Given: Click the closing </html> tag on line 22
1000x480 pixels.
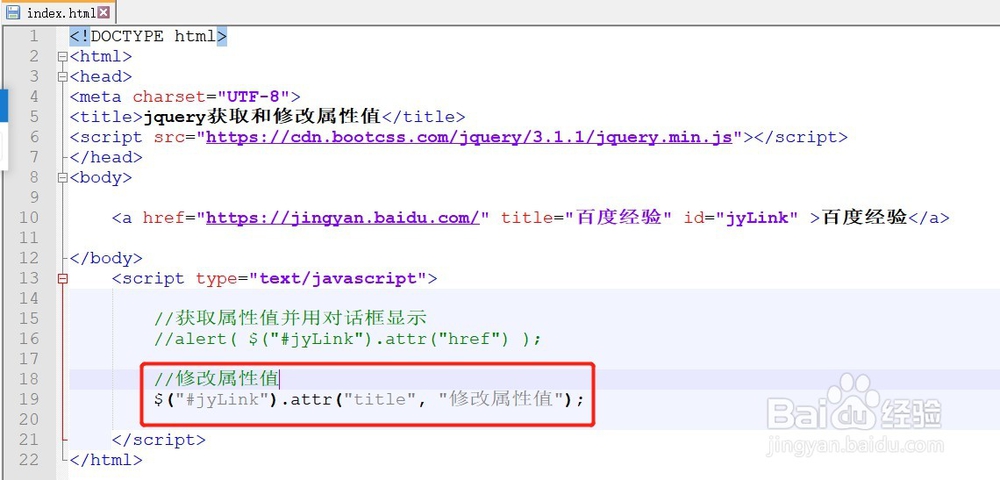Looking at the screenshot, I should 106,460.
